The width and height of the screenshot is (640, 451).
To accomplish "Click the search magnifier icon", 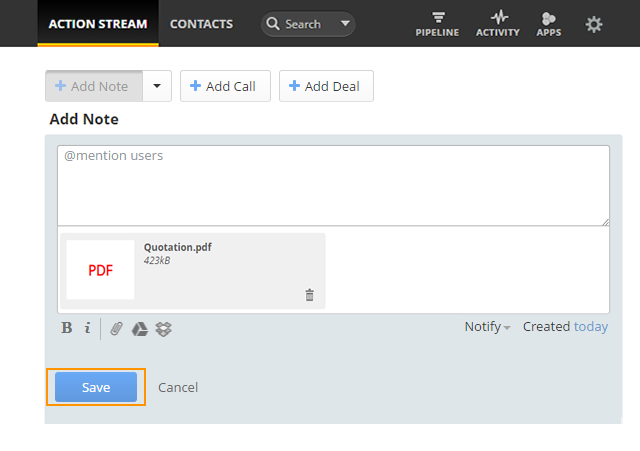I will [273, 24].
